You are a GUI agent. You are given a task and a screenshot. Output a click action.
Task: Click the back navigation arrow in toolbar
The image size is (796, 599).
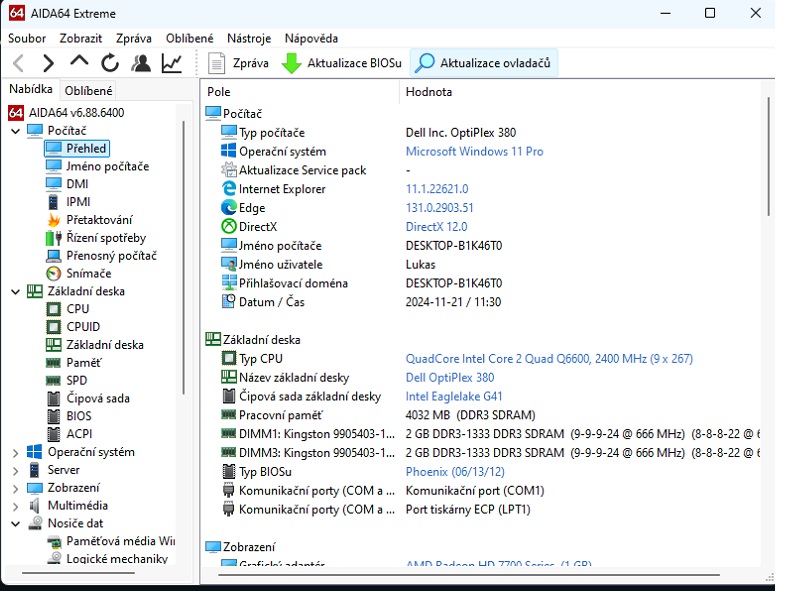pos(18,63)
